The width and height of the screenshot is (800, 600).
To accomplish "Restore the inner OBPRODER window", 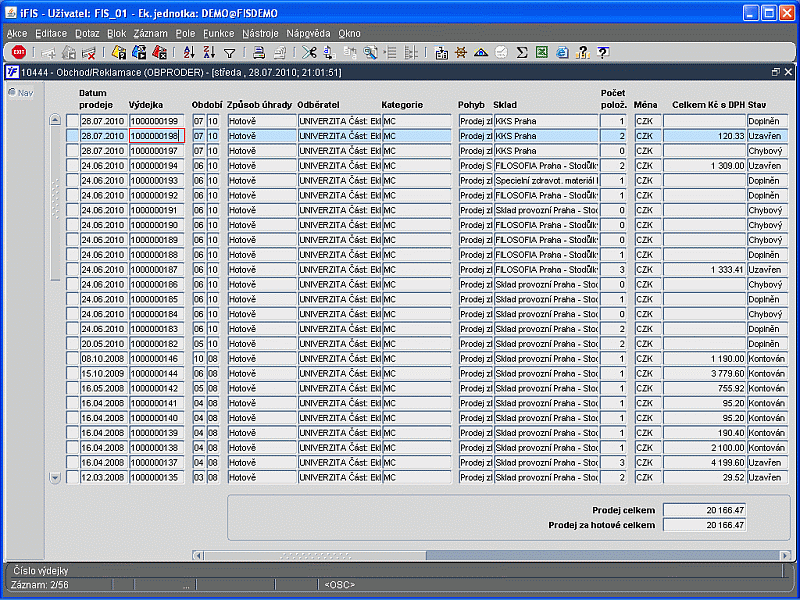I will tap(776, 72).
